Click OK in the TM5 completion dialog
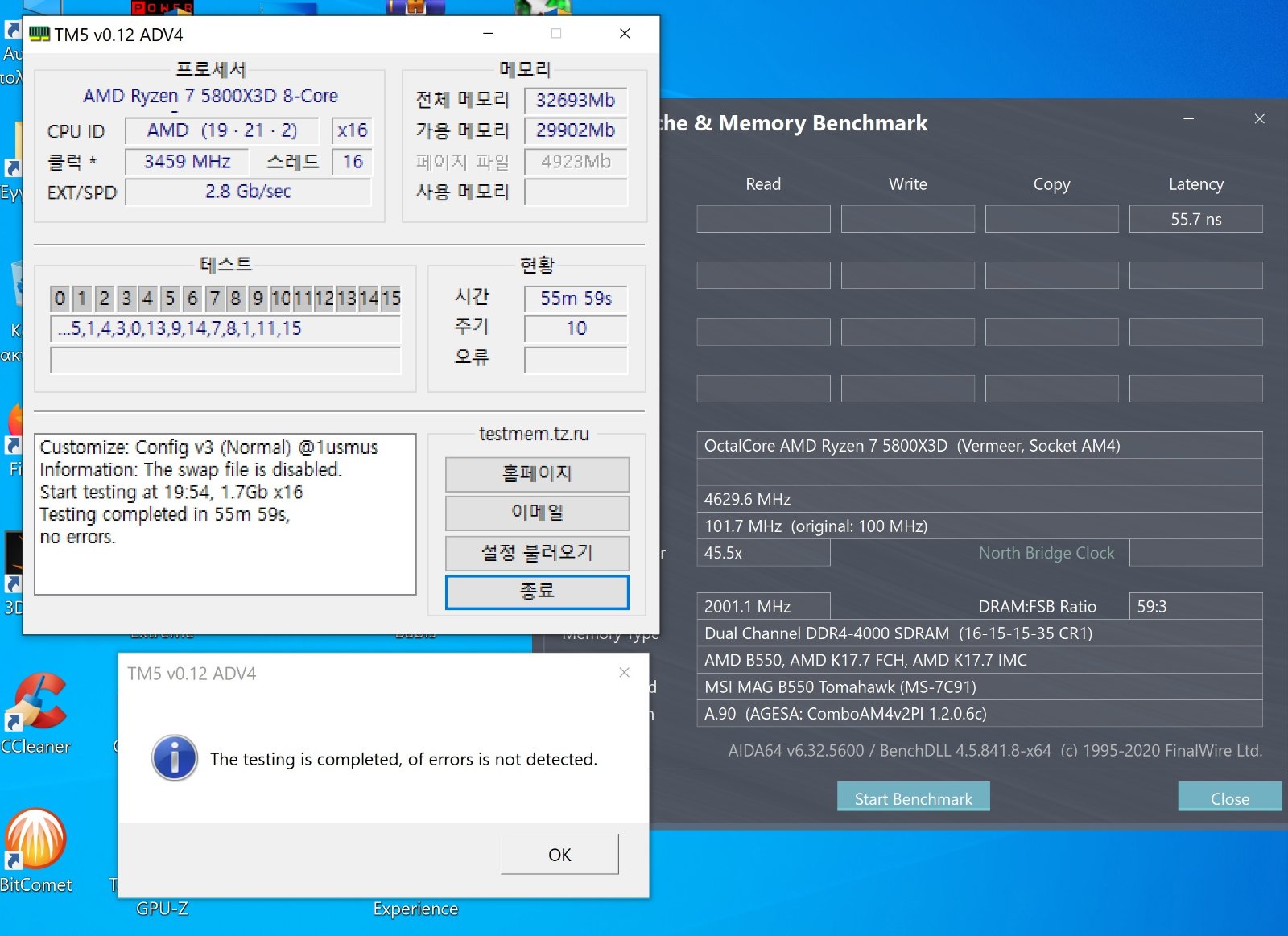 coord(559,854)
